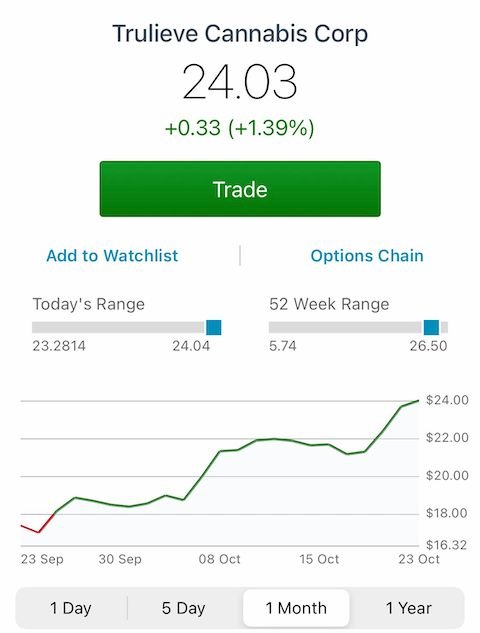Click the chart line peak near 23 Oct
Viewport: 480px width, 633px height.
tap(417, 400)
